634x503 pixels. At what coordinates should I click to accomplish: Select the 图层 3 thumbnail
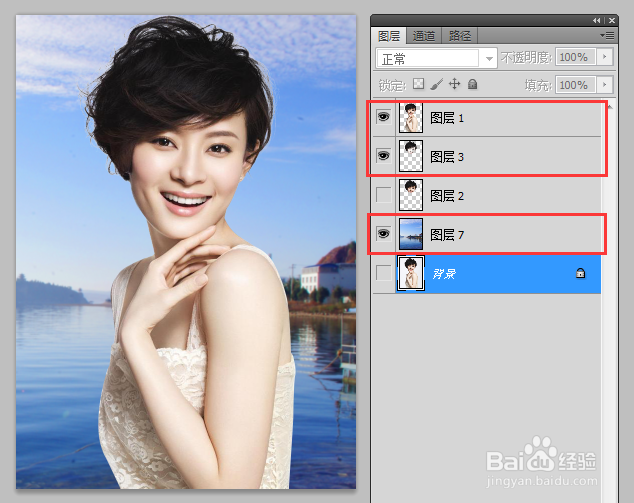click(411, 156)
